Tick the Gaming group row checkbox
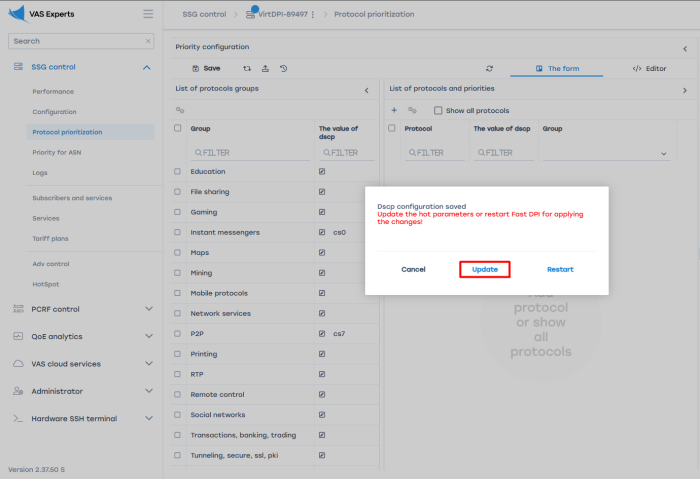The image size is (700, 479). [x=178, y=212]
